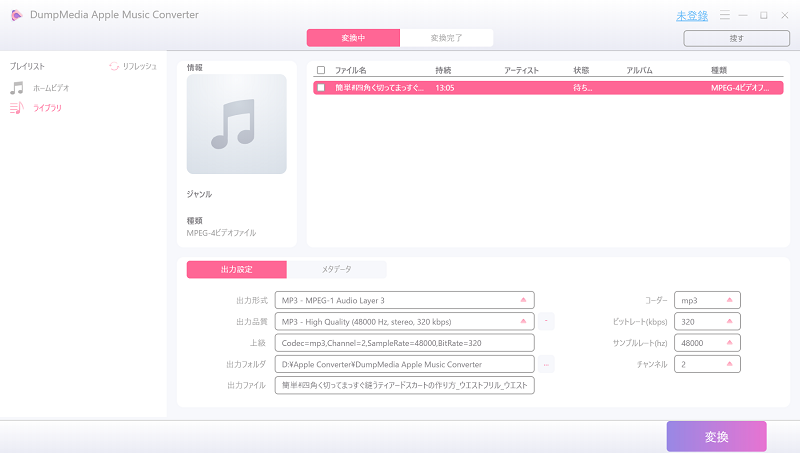This screenshot has height=453, width=800.
Task: Switch to the 変換完了 tab
Action: [x=446, y=38]
